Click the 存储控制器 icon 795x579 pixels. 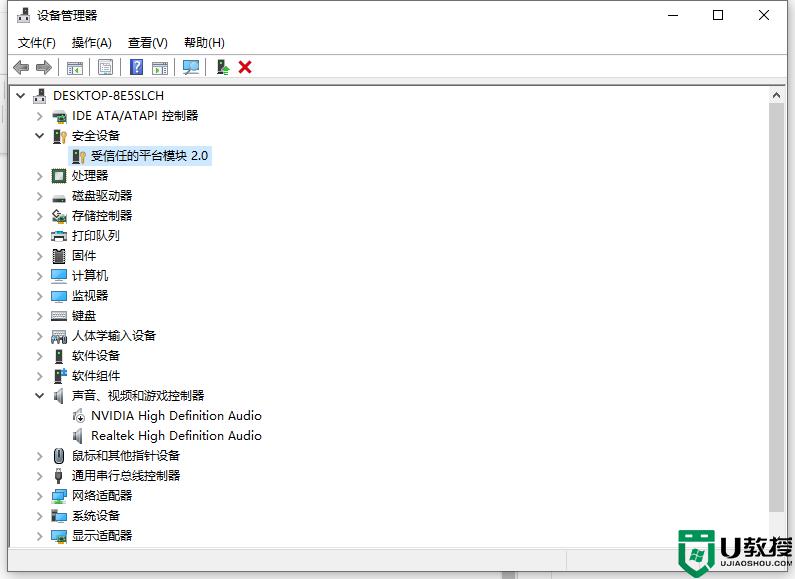(59, 216)
